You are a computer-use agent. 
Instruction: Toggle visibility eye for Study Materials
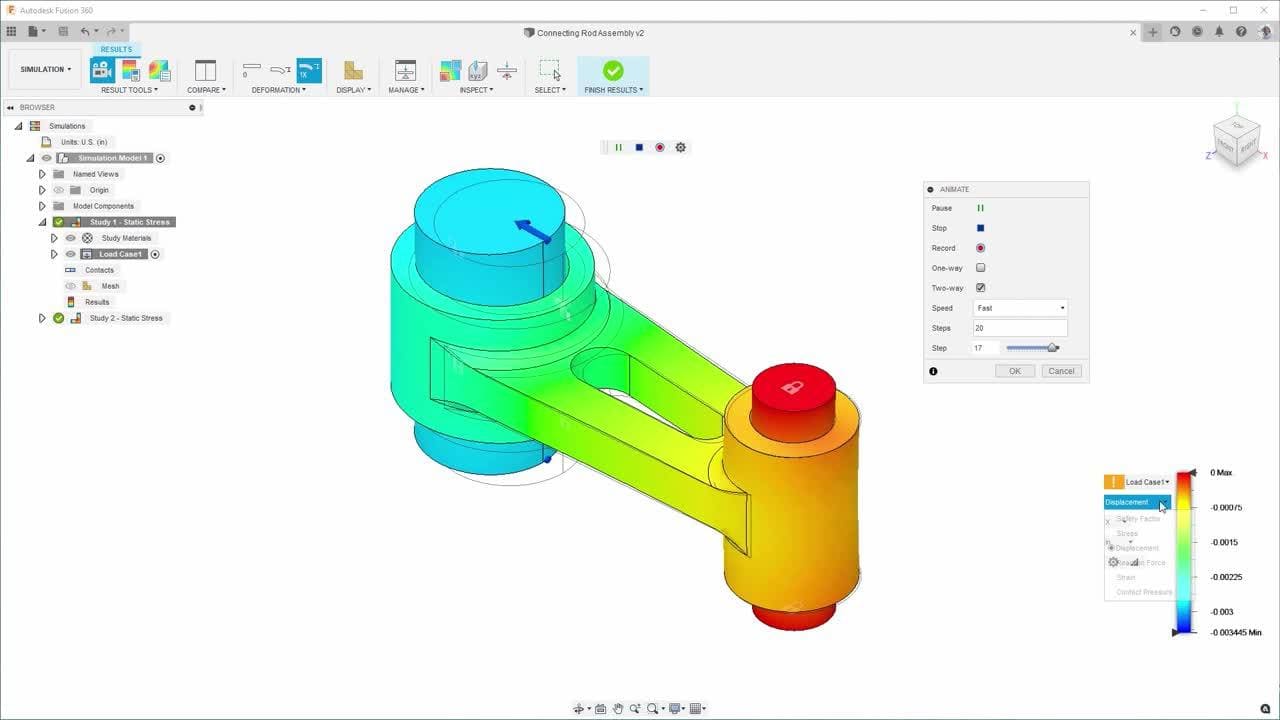point(70,238)
